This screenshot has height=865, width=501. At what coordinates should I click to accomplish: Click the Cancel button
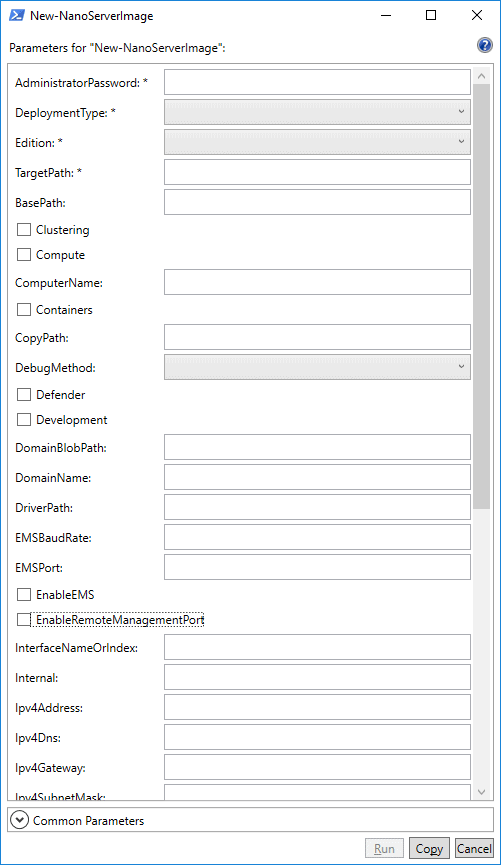pos(474,848)
